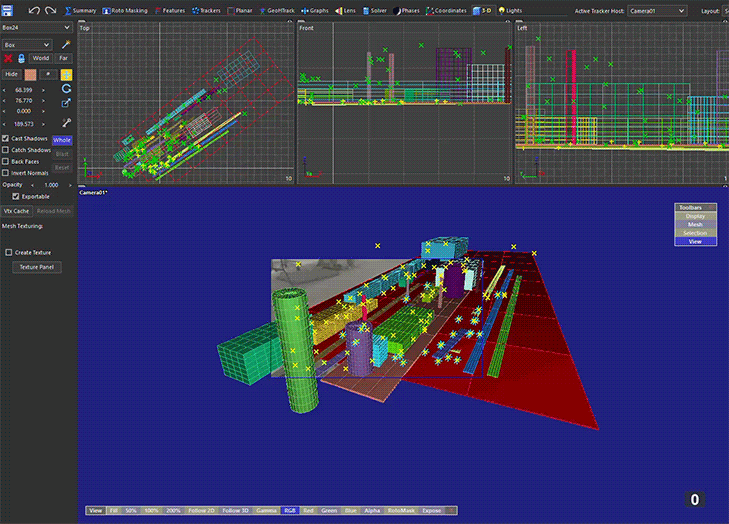
Task: Open the GeoHTrack room
Action: [x=277, y=10]
